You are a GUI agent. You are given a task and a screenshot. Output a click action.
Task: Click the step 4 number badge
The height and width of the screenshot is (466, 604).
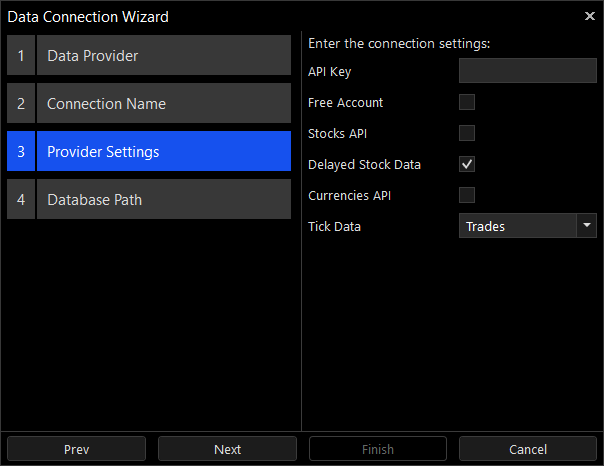click(21, 200)
